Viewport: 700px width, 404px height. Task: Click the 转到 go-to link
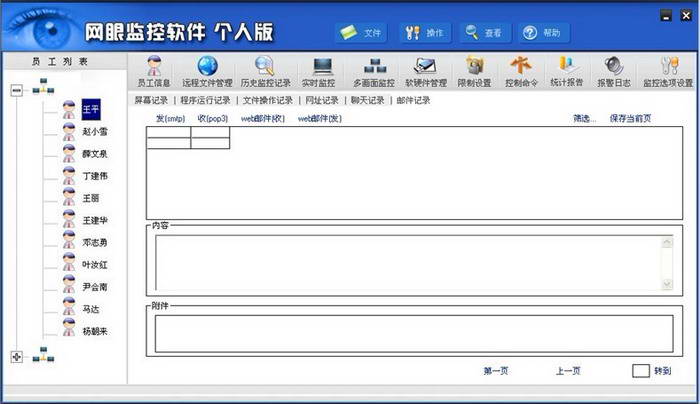(662, 371)
